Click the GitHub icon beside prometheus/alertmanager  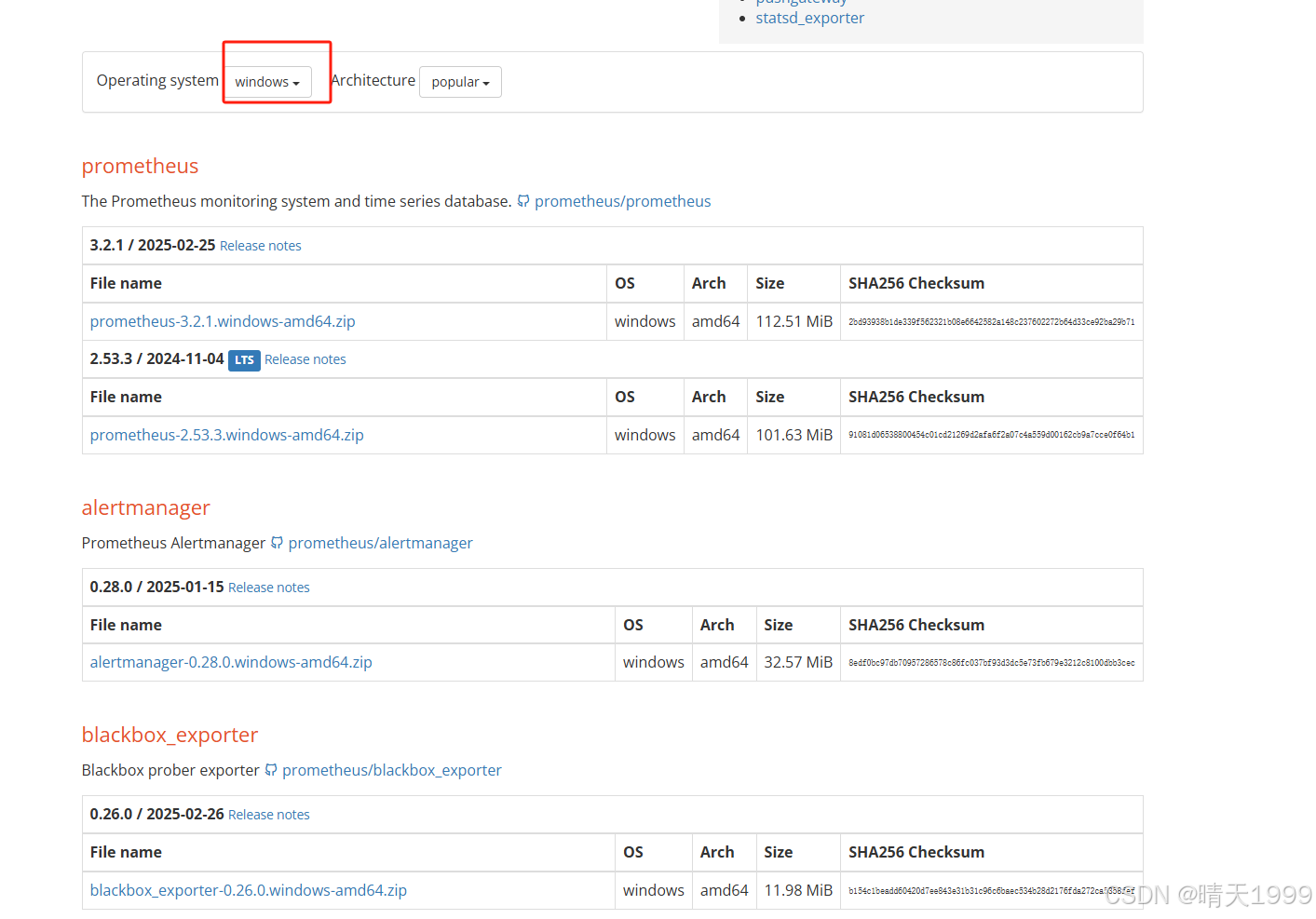pyautogui.click(x=277, y=543)
